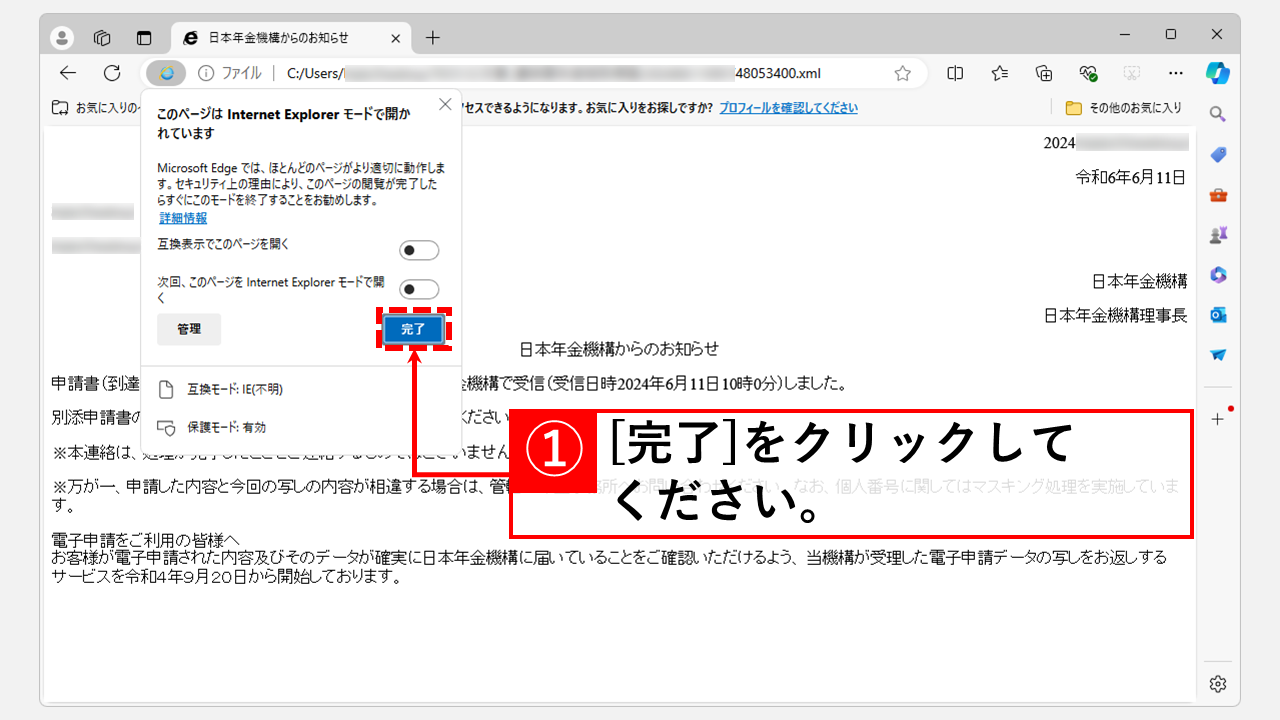This screenshot has width=1280, height=720.
Task: Enter split screen view from the toolbar
Action: (954, 73)
